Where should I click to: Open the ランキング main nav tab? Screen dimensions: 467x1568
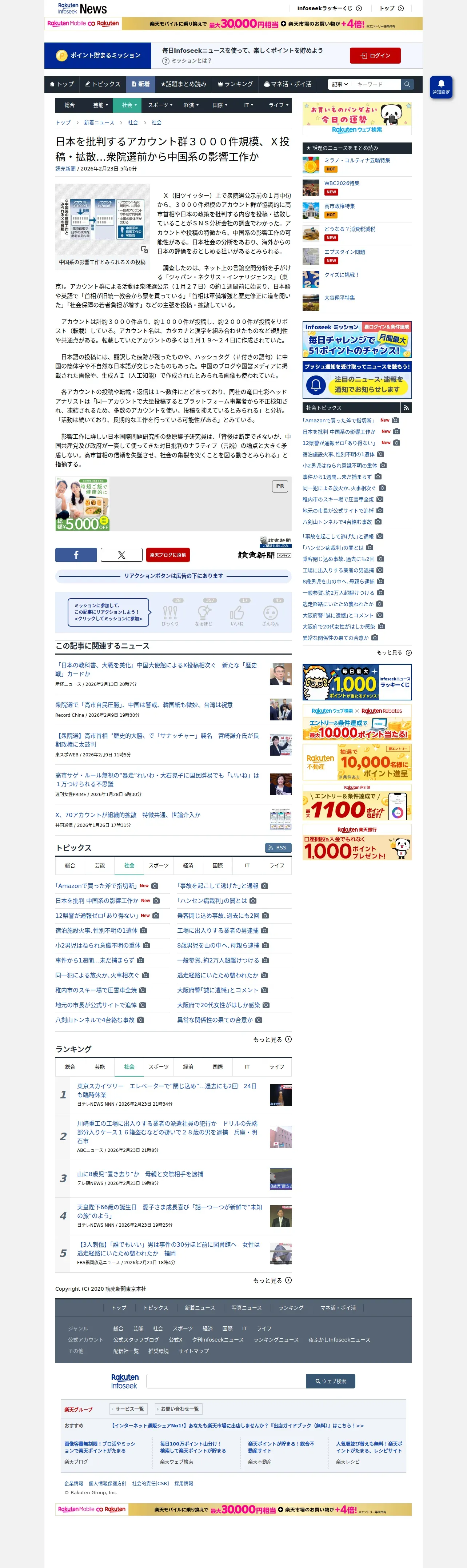coord(235,84)
